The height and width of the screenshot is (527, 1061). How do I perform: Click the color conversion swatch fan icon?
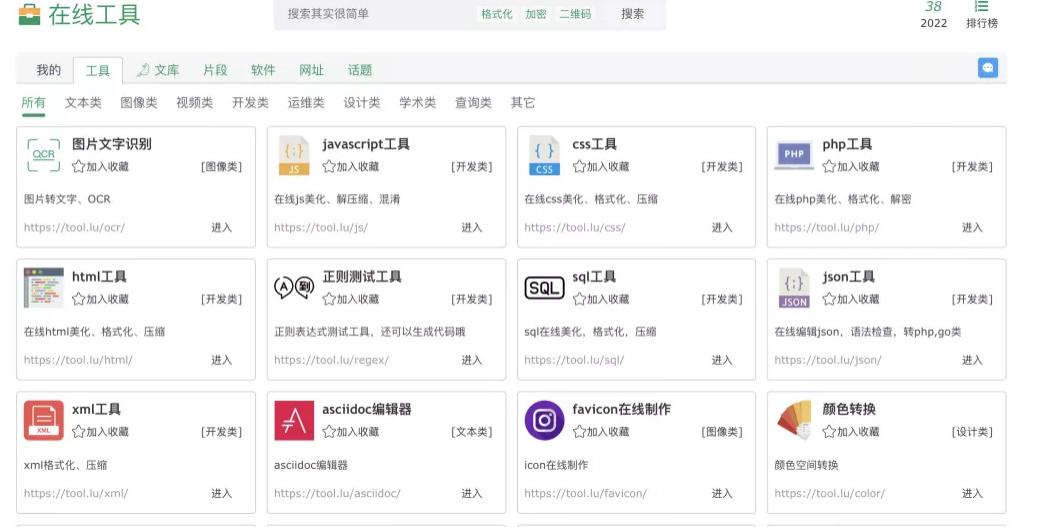(x=794, y=420)
